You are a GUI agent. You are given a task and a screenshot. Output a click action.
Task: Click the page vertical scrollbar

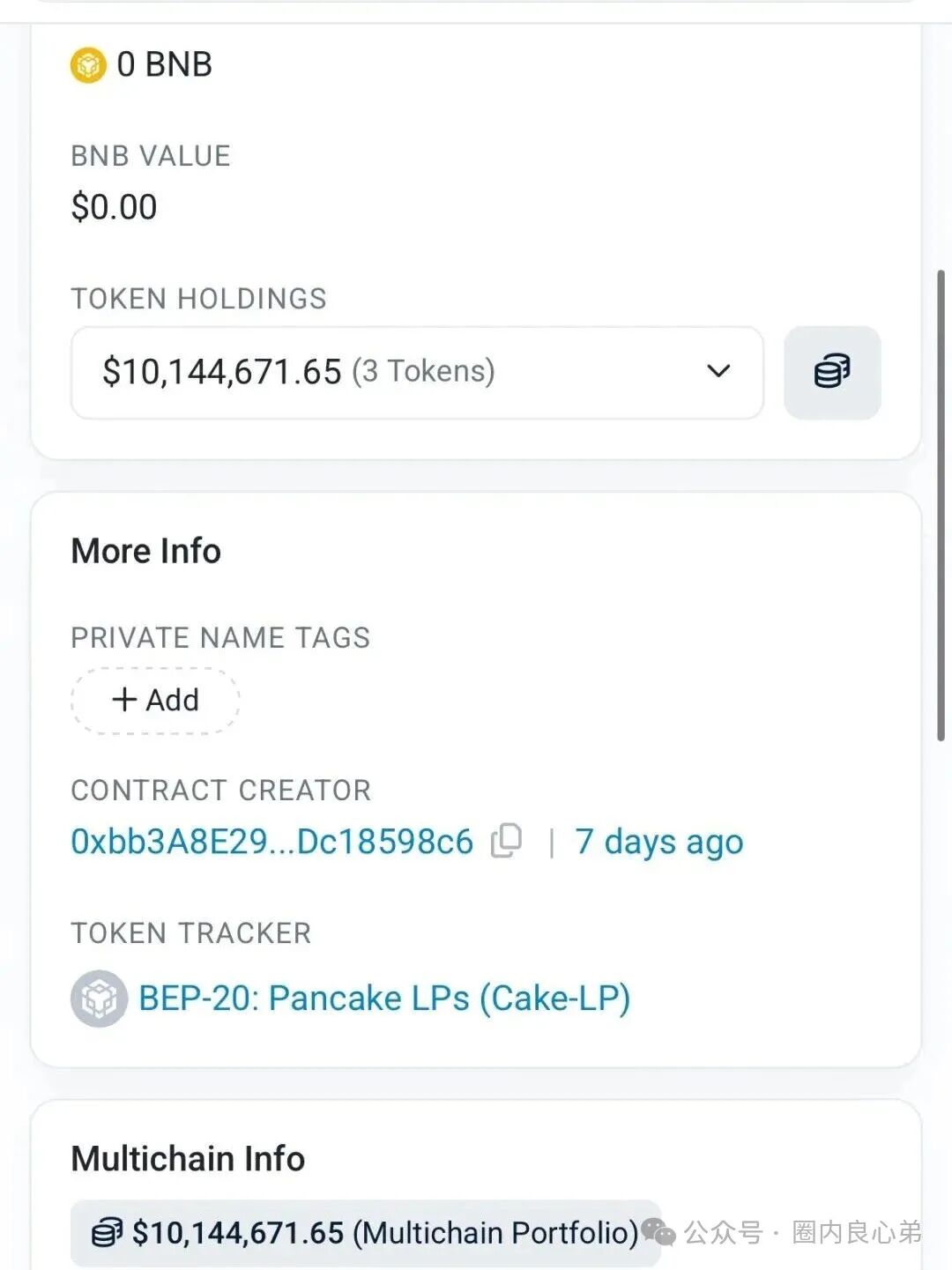[x=941, y=507]
